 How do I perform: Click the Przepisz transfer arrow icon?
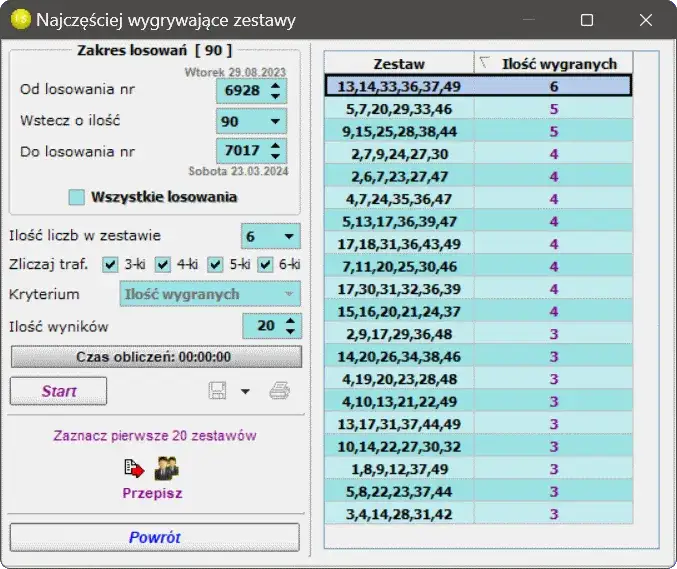pyautogui.click(x=134, y=468)
